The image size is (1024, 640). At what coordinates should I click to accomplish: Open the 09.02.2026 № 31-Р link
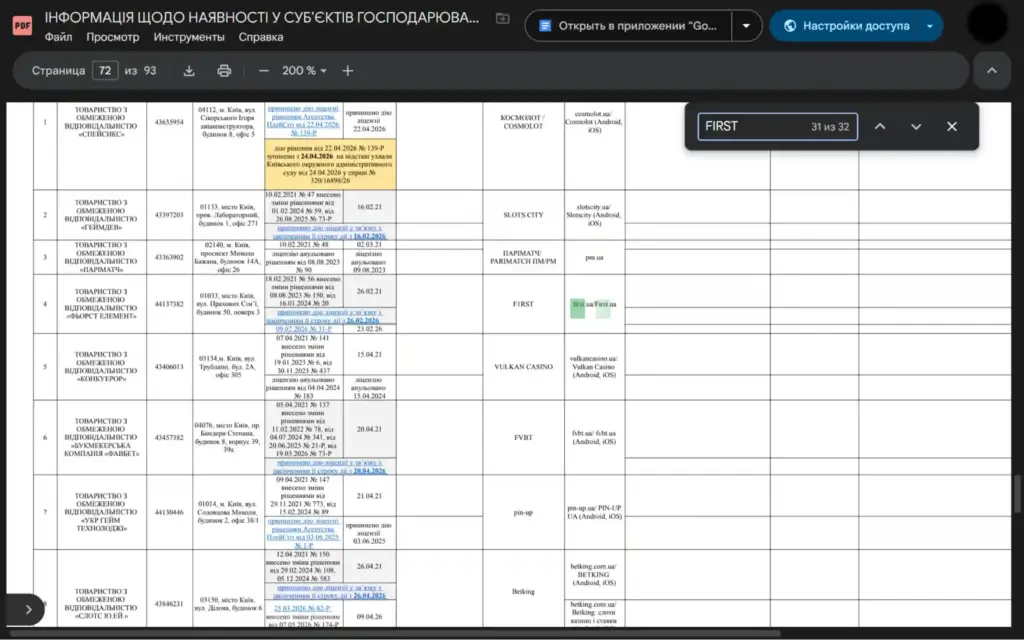click(x=304, y=329)
